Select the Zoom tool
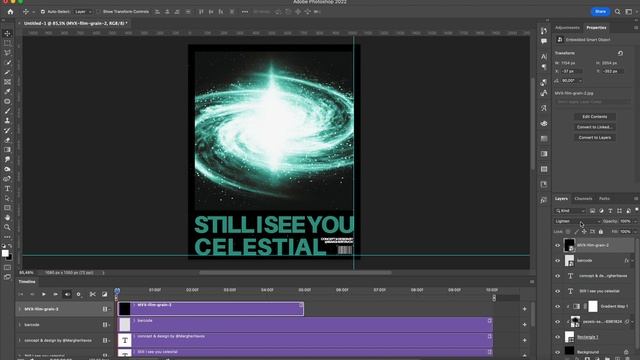The image size is (640, 360). click(7, 227)
